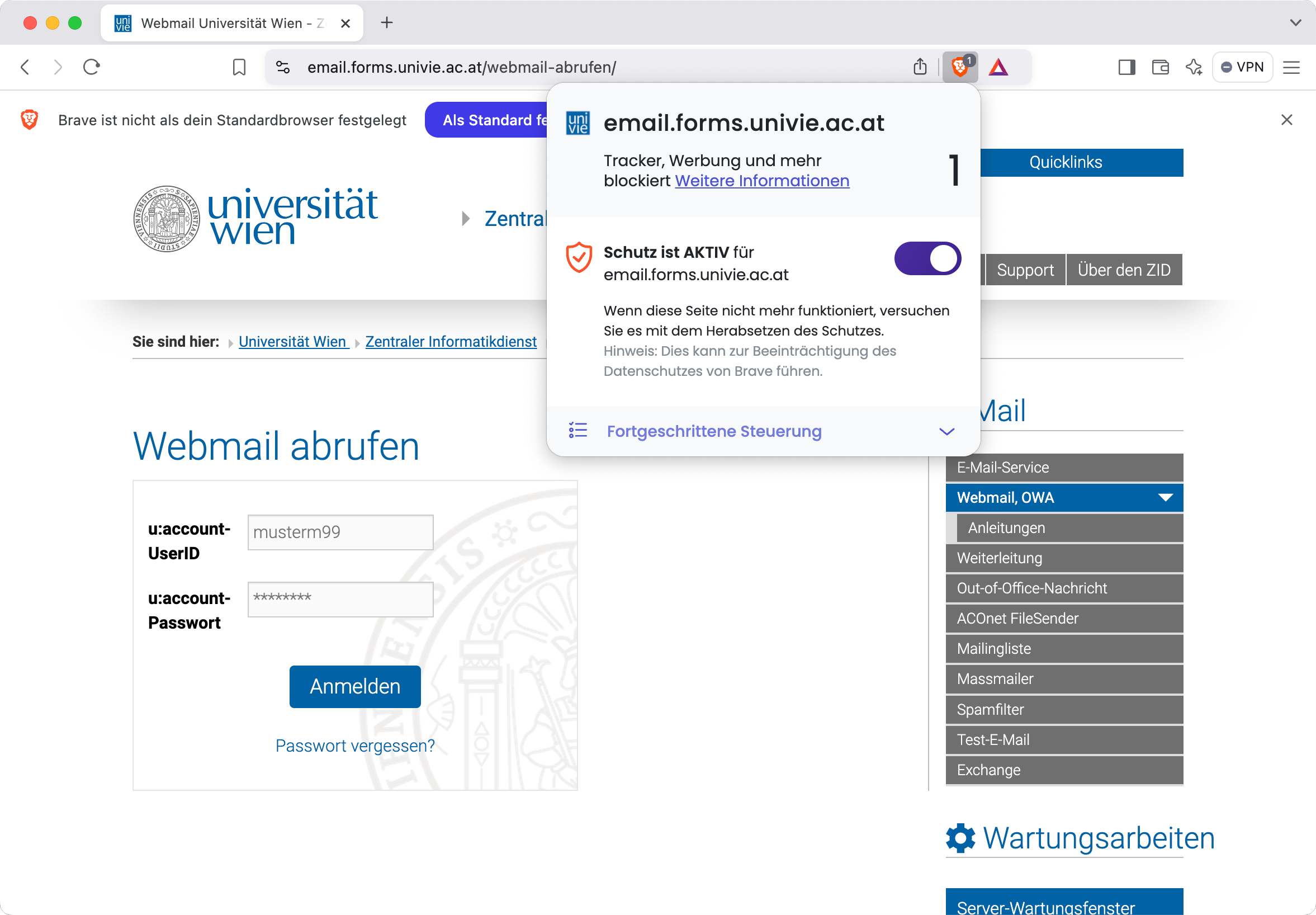This screenshot has width=1316, height=915.
Task: Open Brave Rewards triangle icon
Action: click(x=998, y=67)
